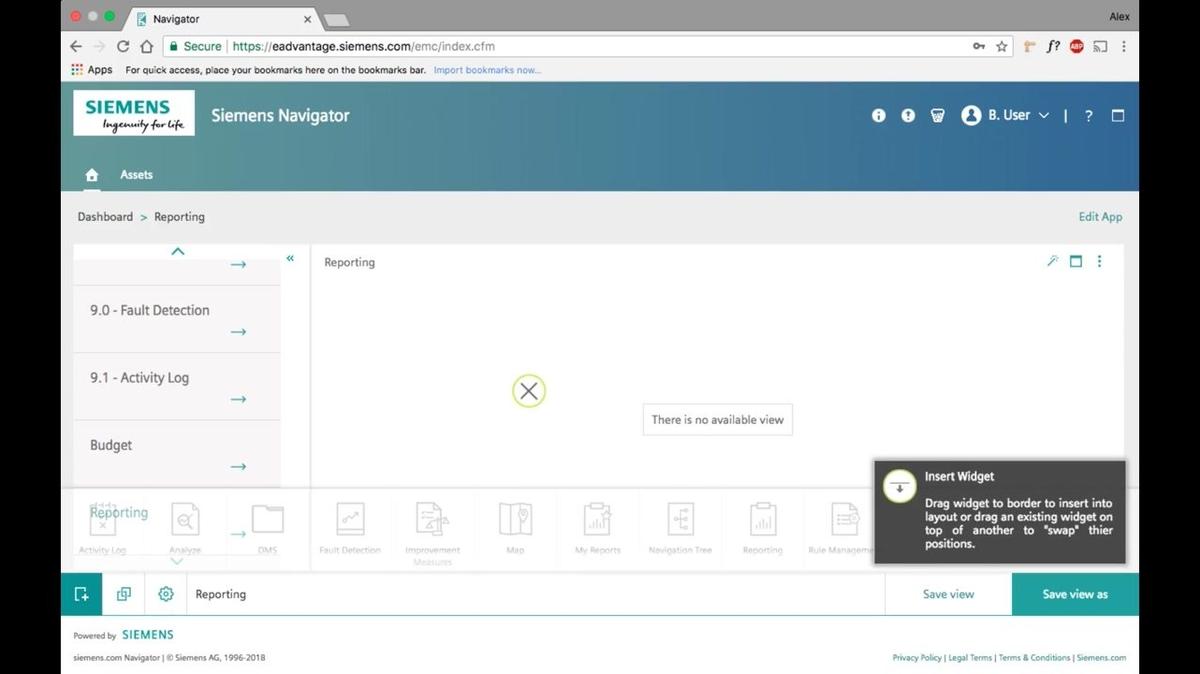Click the B. User avatar icon
The image size is (1200, 674).
click(x=970, y=115)
